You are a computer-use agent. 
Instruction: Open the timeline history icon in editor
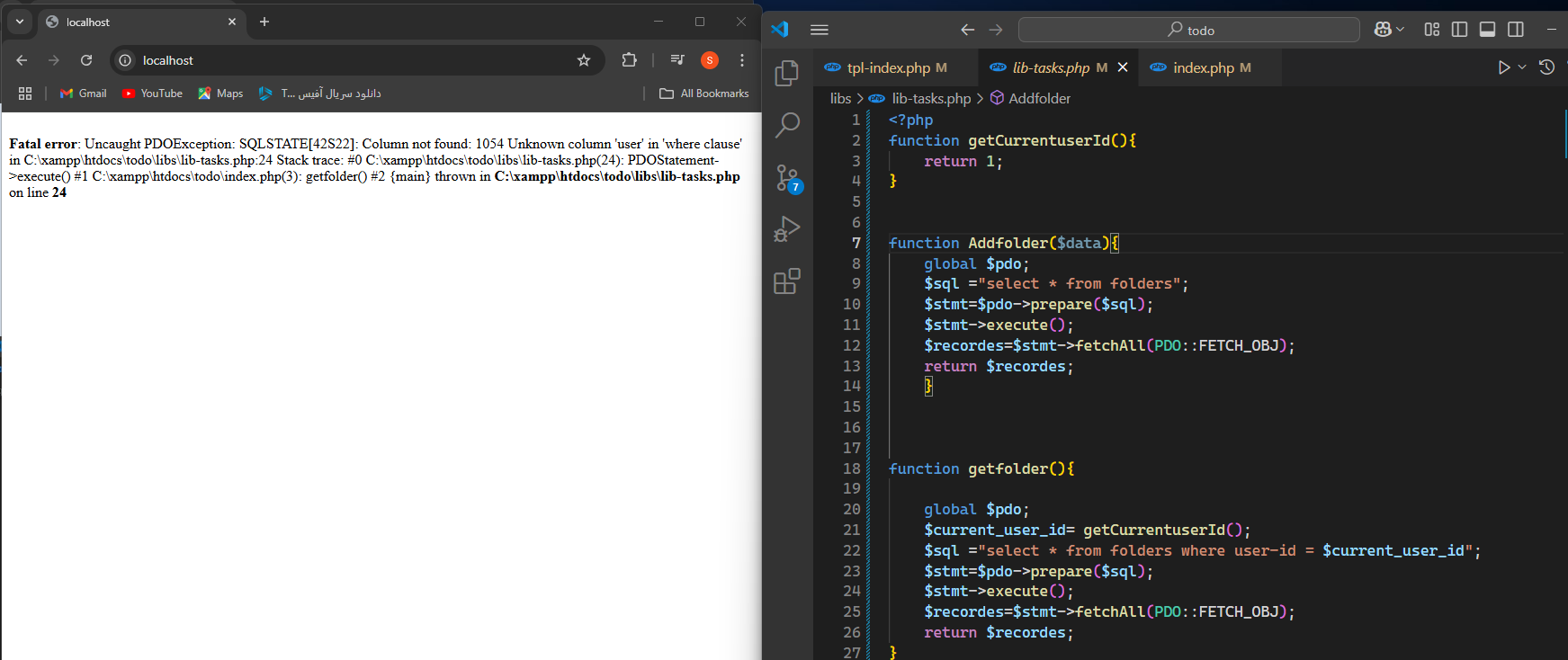pos(1547,67)
